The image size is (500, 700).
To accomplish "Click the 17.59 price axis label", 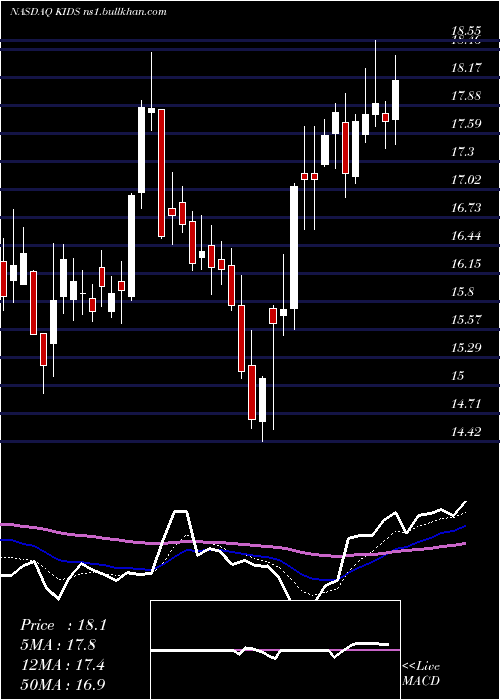I will coord(466,124).
